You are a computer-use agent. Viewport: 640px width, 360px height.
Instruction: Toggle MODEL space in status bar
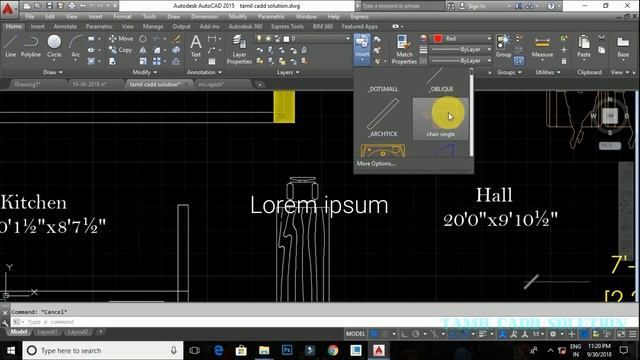pos(356,334)
